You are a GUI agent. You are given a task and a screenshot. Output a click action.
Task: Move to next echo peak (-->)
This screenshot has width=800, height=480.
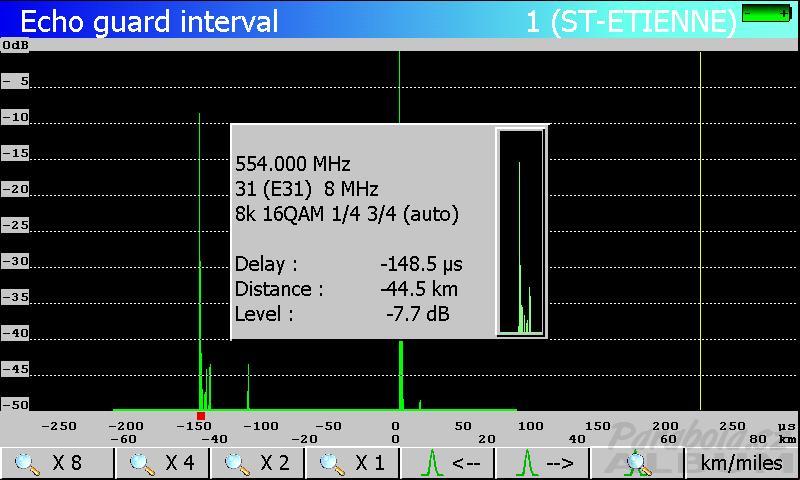pyautogui.click(x=542, y=463)
